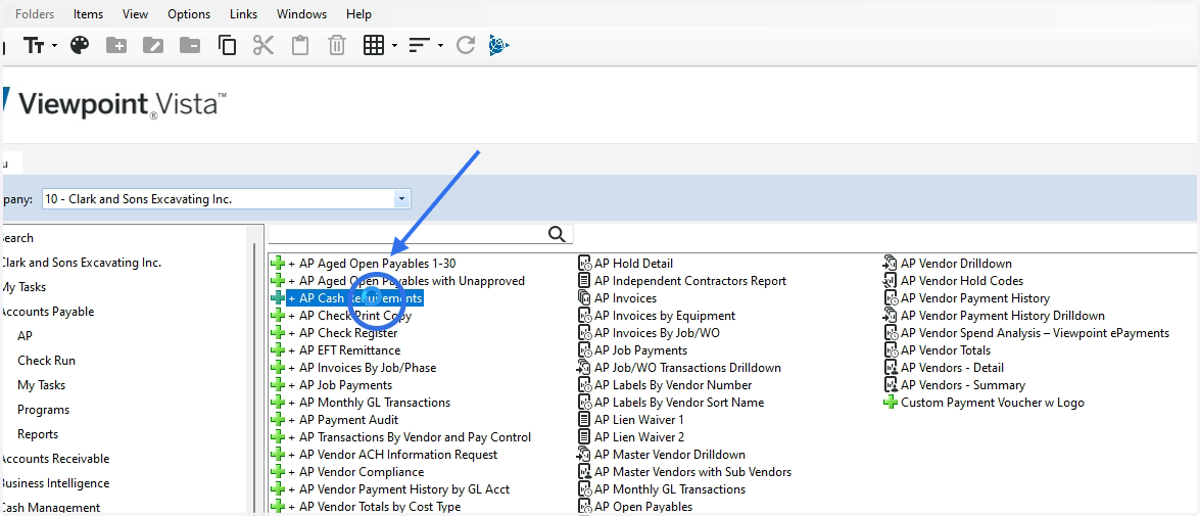
Task: Select Business Intelligence in the tree
Action: point(53,483)
